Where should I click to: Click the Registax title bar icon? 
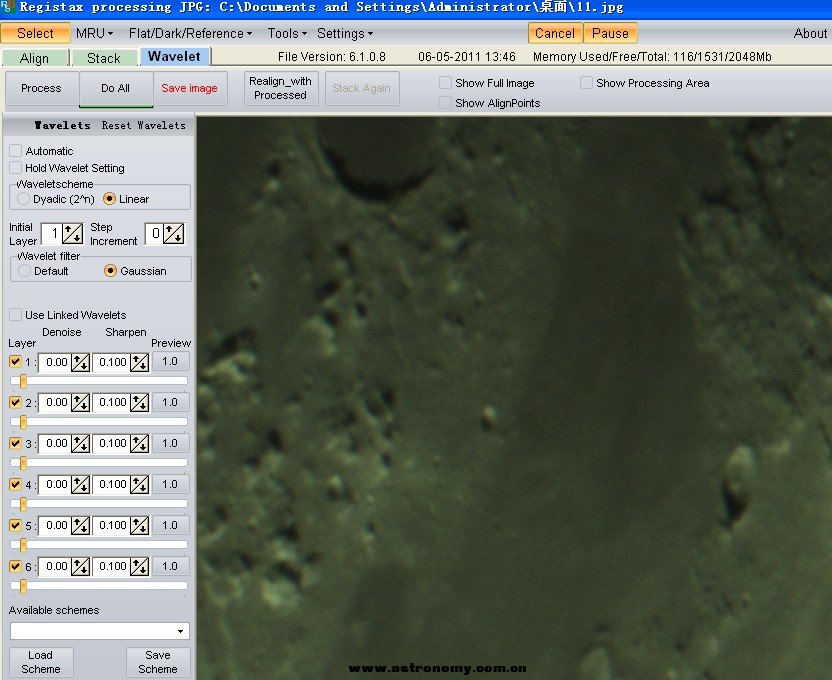pyautogui.click(x=7, y=7)
